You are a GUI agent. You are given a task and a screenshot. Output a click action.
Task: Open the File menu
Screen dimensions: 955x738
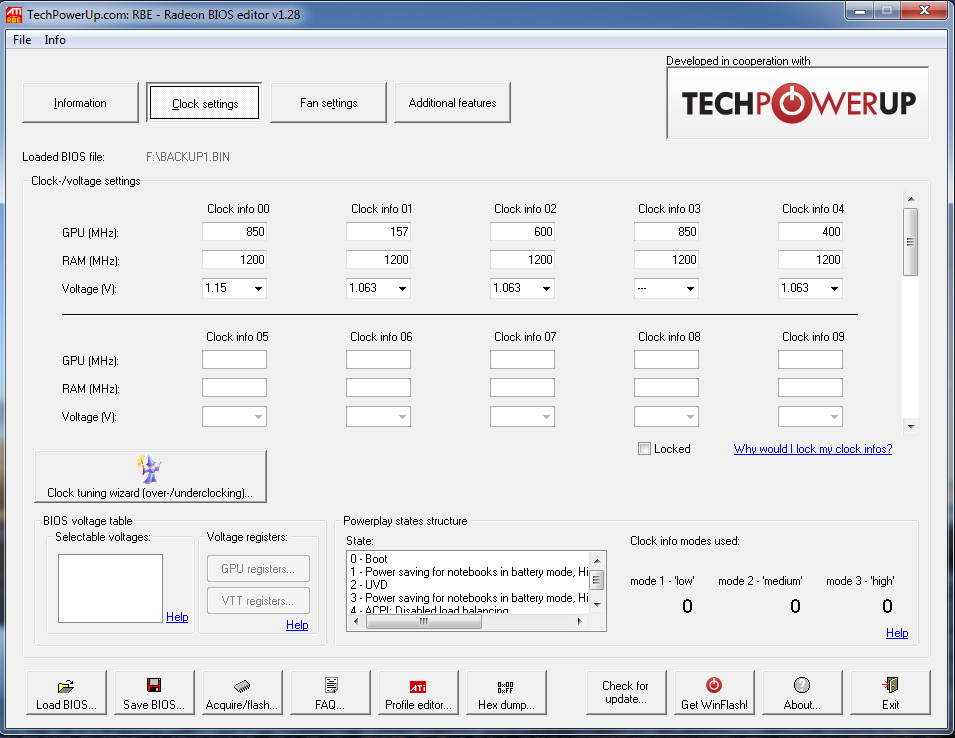[x=22, y=40]
